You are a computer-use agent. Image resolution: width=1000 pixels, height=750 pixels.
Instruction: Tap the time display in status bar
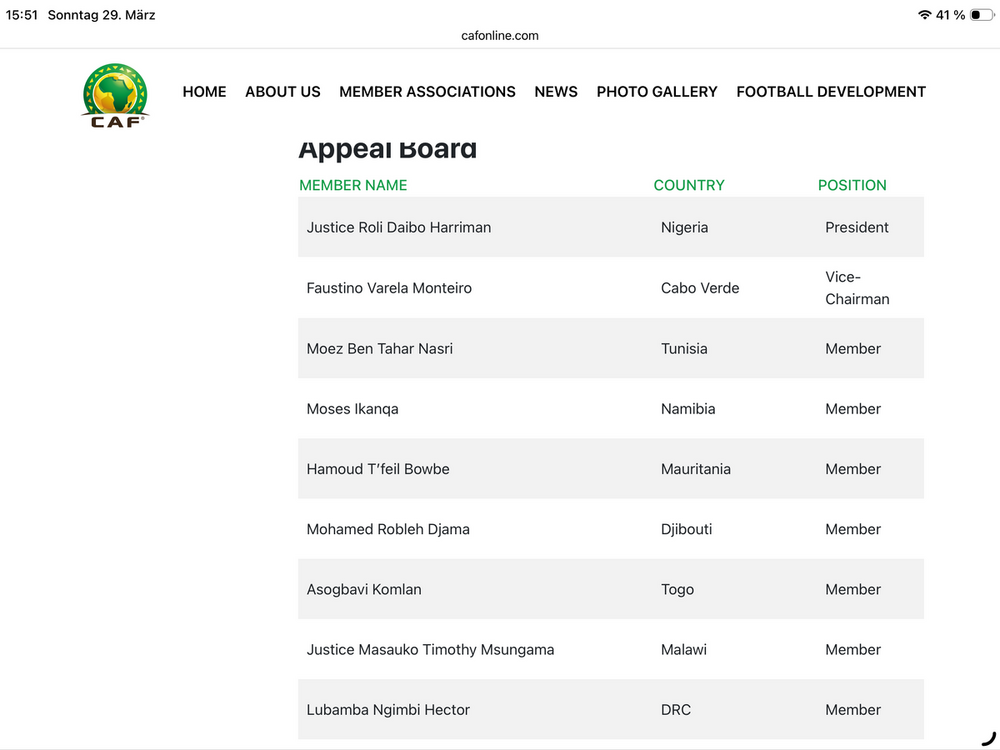point(22,15)
